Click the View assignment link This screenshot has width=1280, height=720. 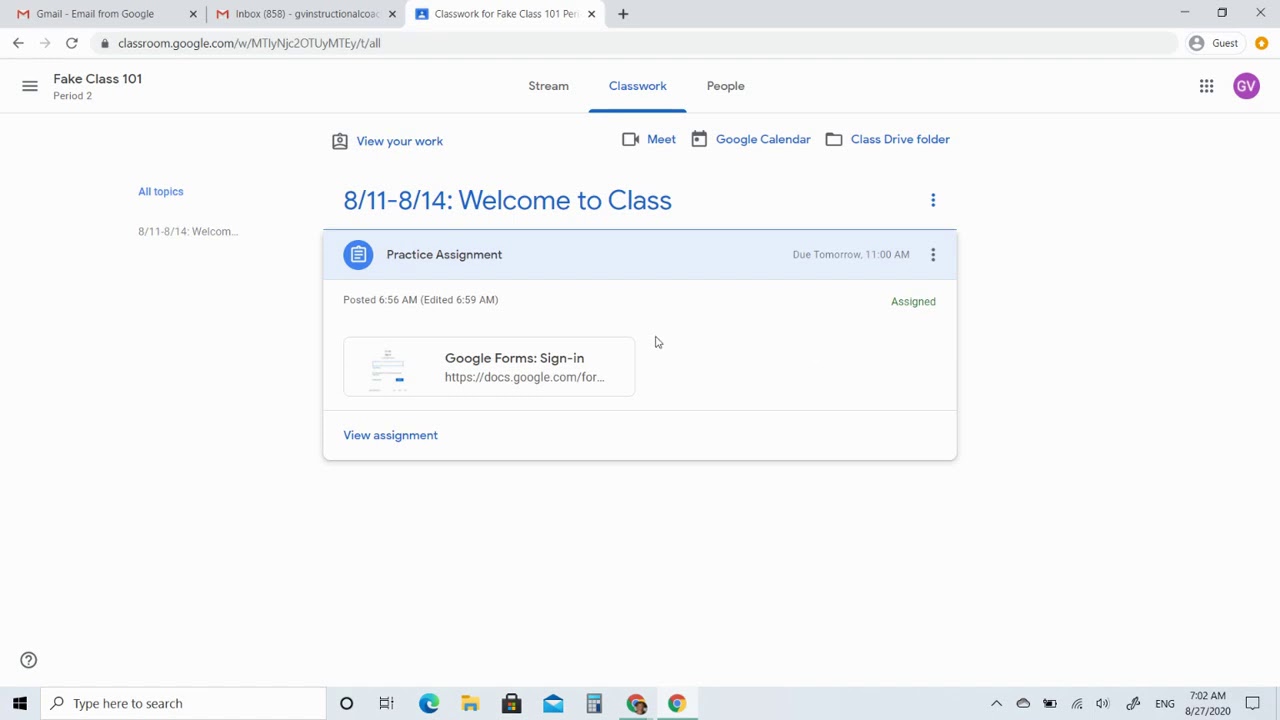point(390,435)
